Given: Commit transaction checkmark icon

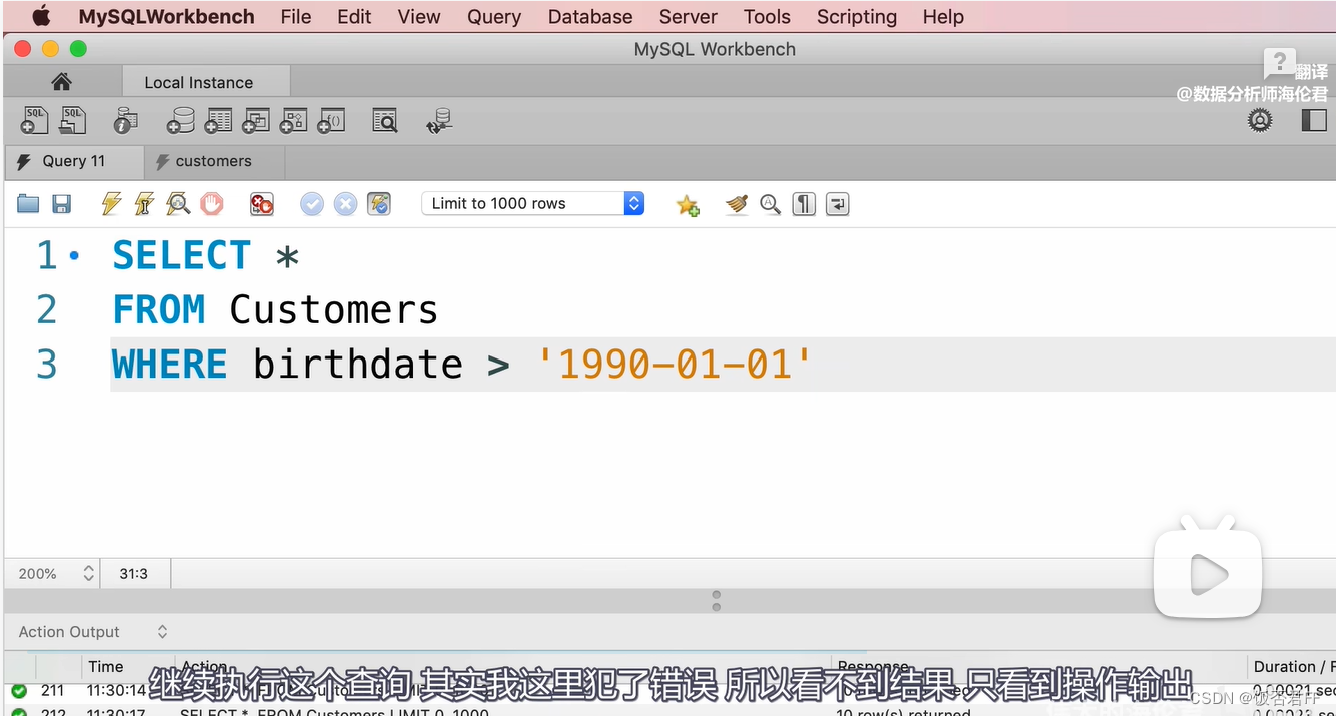Looking at the screenshot, I should coord(312,204).
